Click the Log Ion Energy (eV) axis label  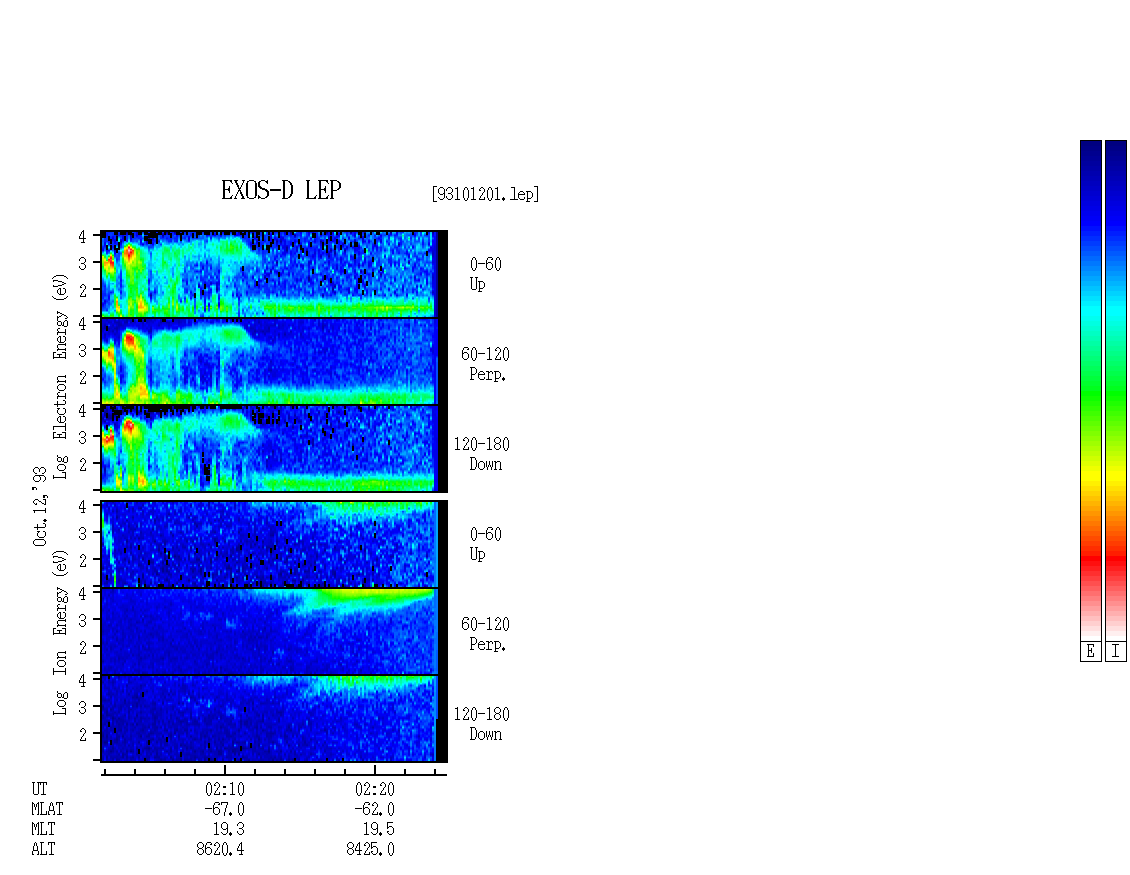(x=60, y=633)
